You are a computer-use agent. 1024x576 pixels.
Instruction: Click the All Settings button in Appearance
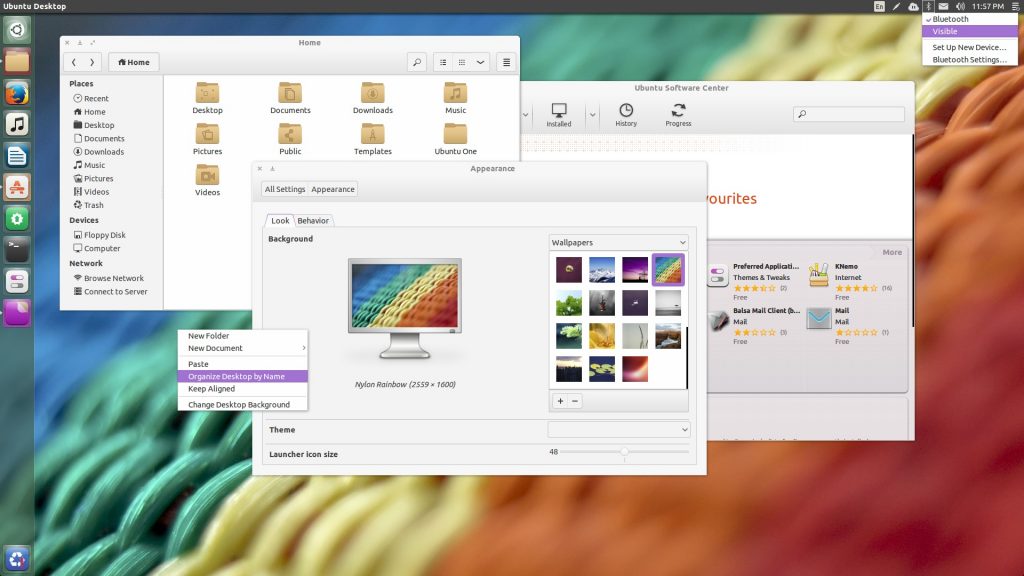click(284, 189)
